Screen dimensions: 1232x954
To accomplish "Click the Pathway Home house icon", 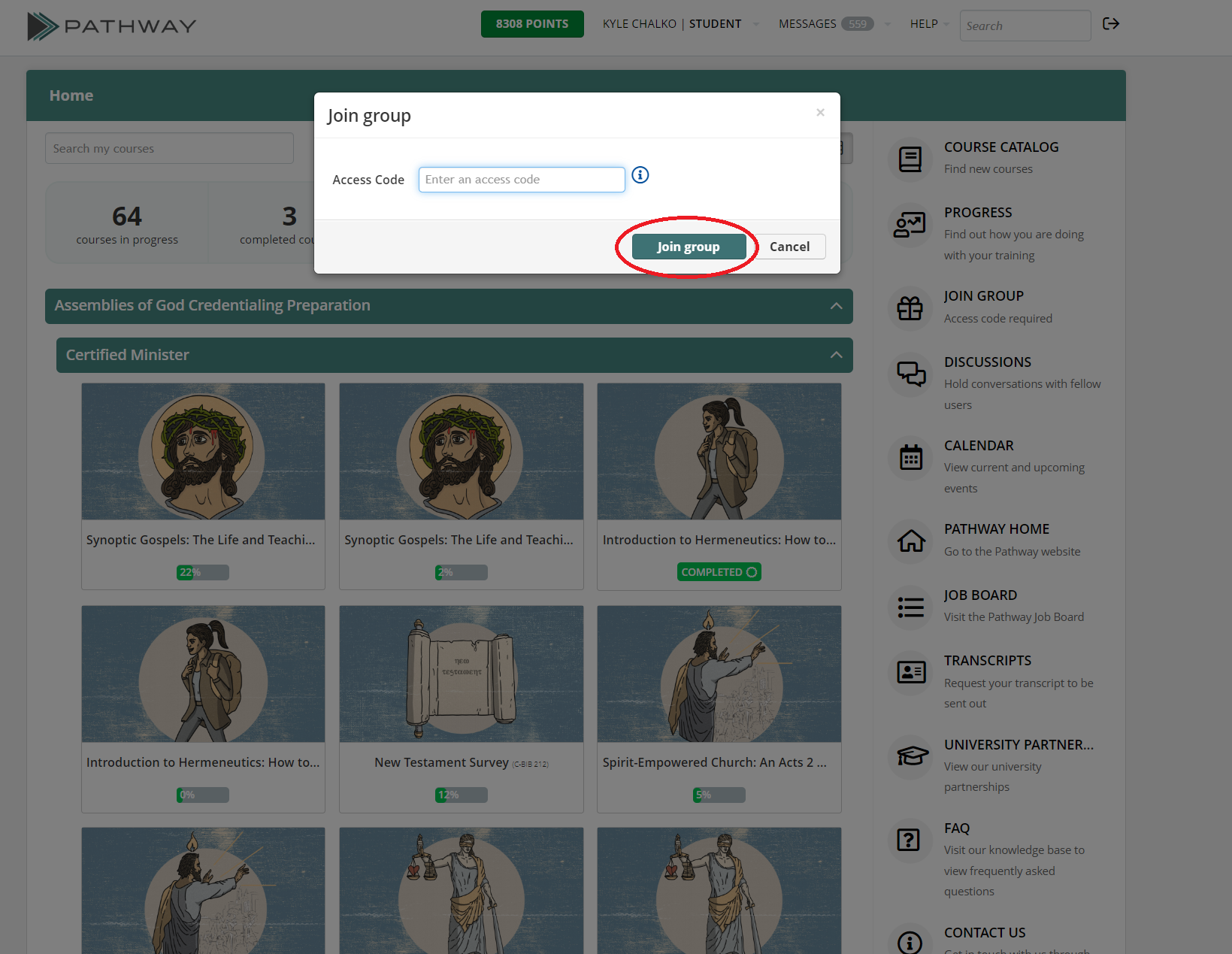I will 911,541.
